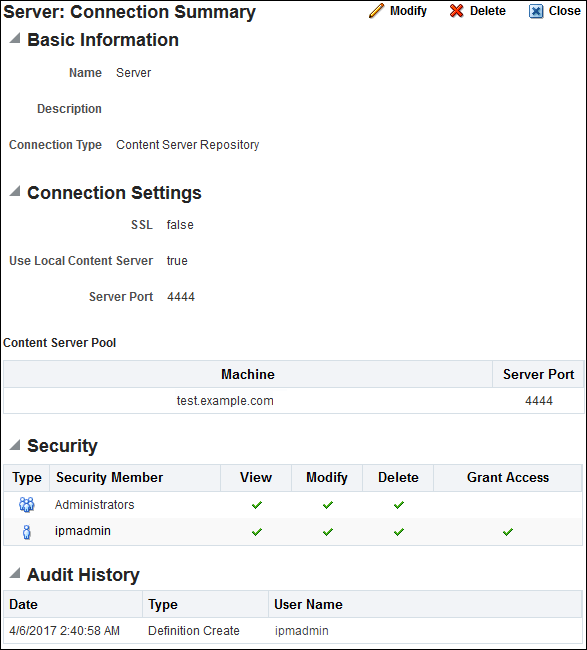The width and height of the screenshot is (587, 650).
Task: Click the Content Server Pool label
Action: tap(59, 343)
